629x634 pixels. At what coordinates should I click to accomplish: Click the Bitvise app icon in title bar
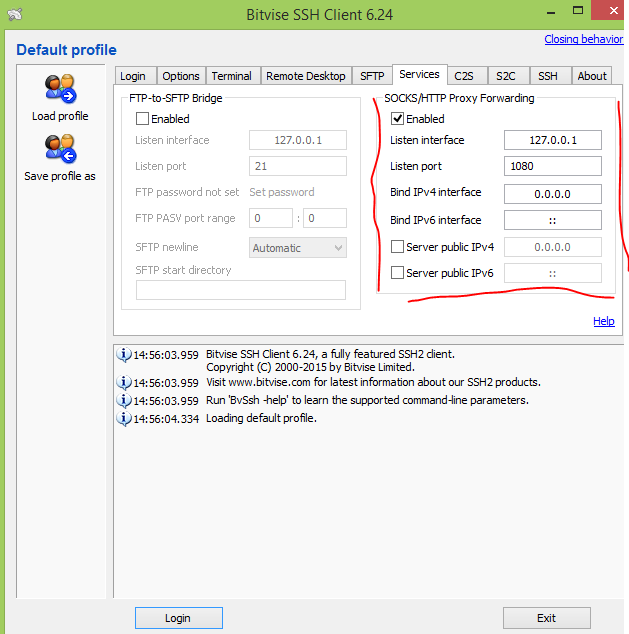15,15
